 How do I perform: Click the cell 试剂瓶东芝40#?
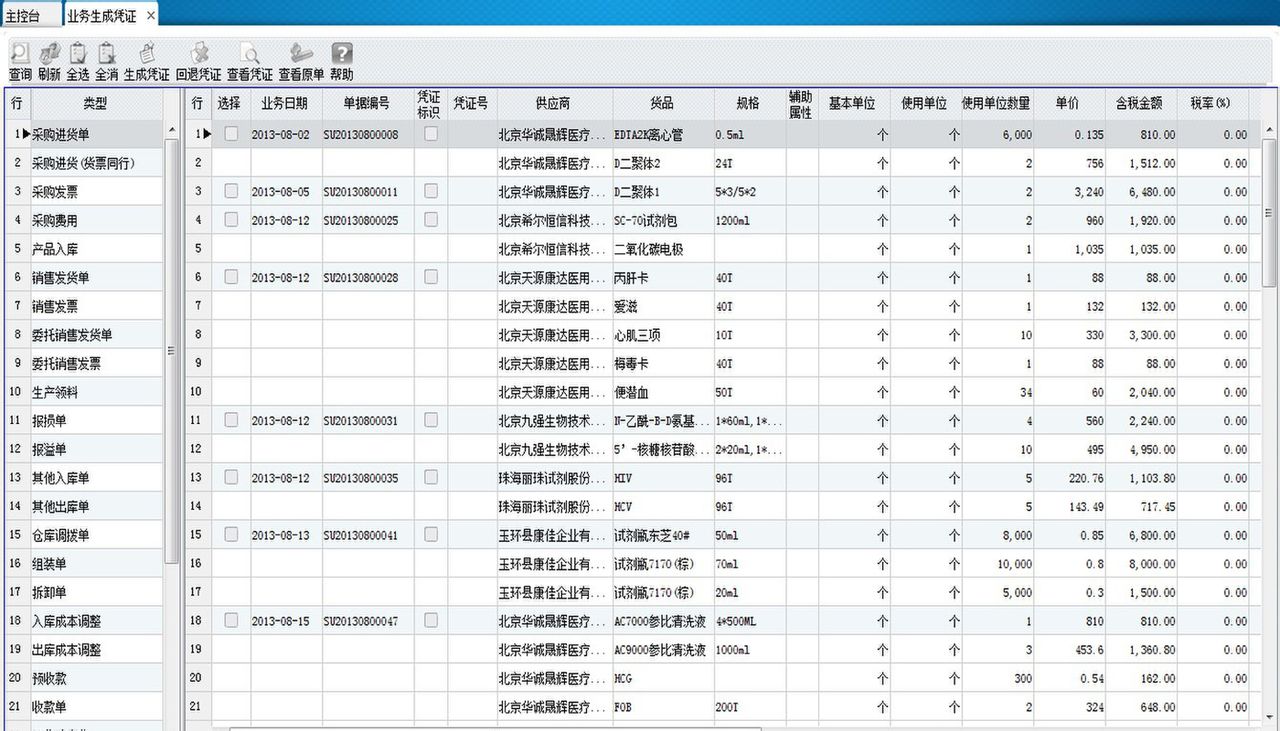point(662,535)
